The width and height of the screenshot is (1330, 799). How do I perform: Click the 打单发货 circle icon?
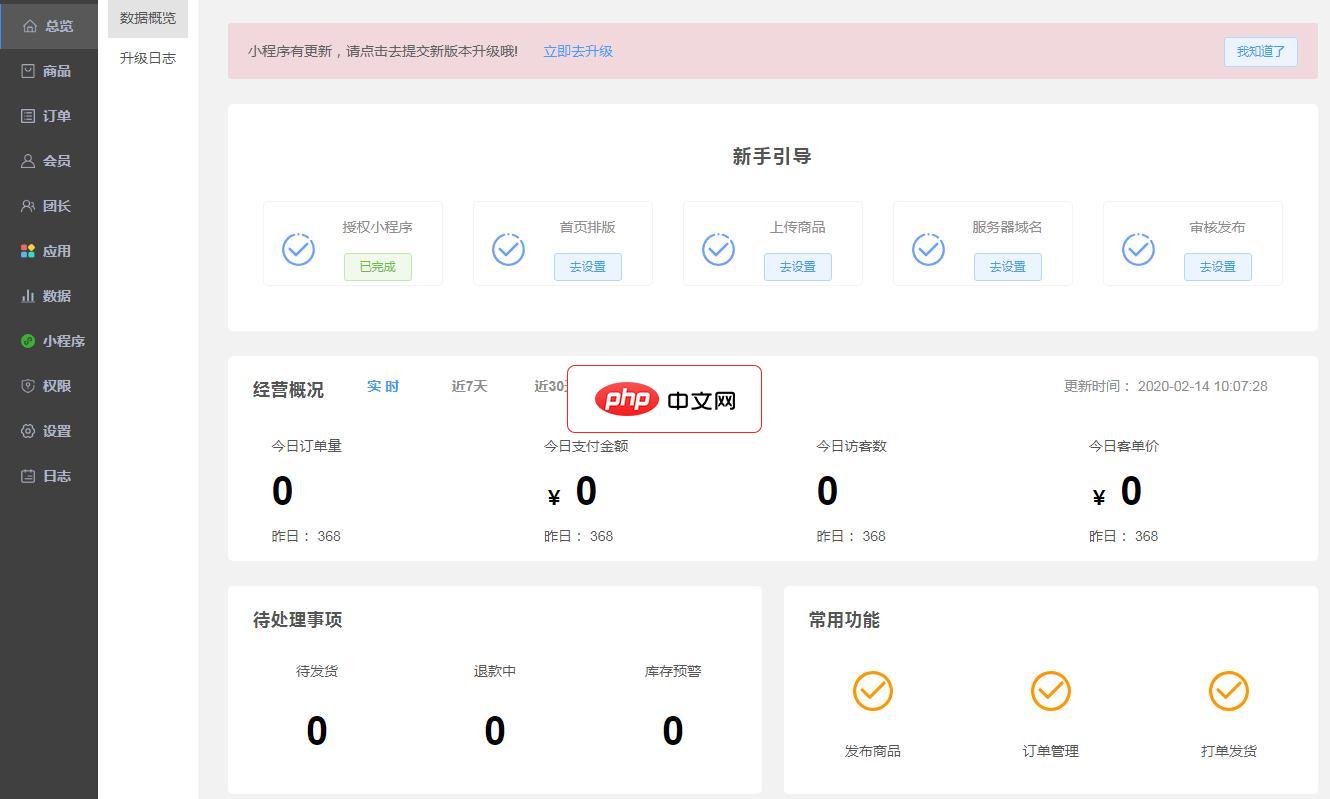(1228, 690)
